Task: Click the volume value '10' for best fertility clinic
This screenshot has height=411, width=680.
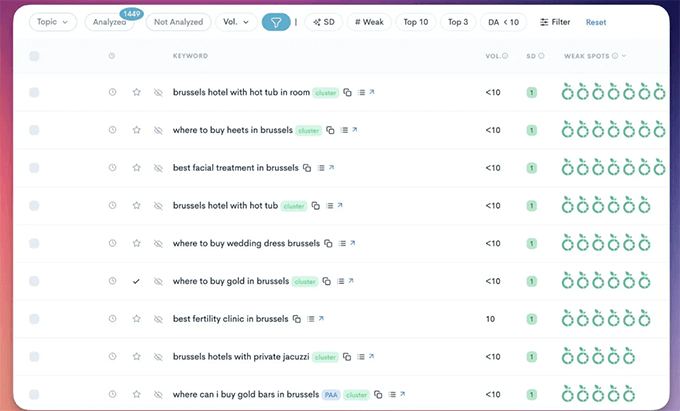Action: (x=490, y=319)
